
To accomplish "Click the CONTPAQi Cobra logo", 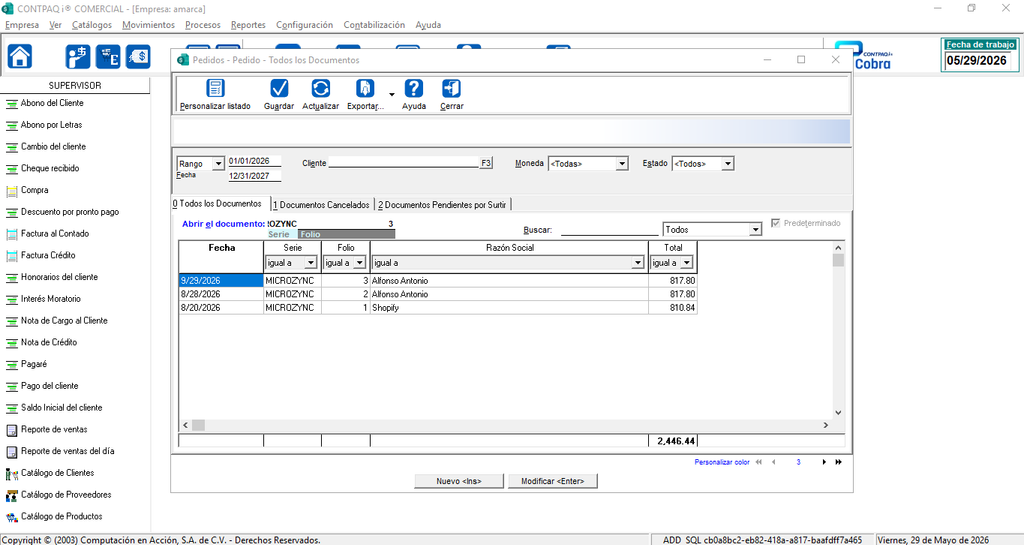I will pos(863,56).
